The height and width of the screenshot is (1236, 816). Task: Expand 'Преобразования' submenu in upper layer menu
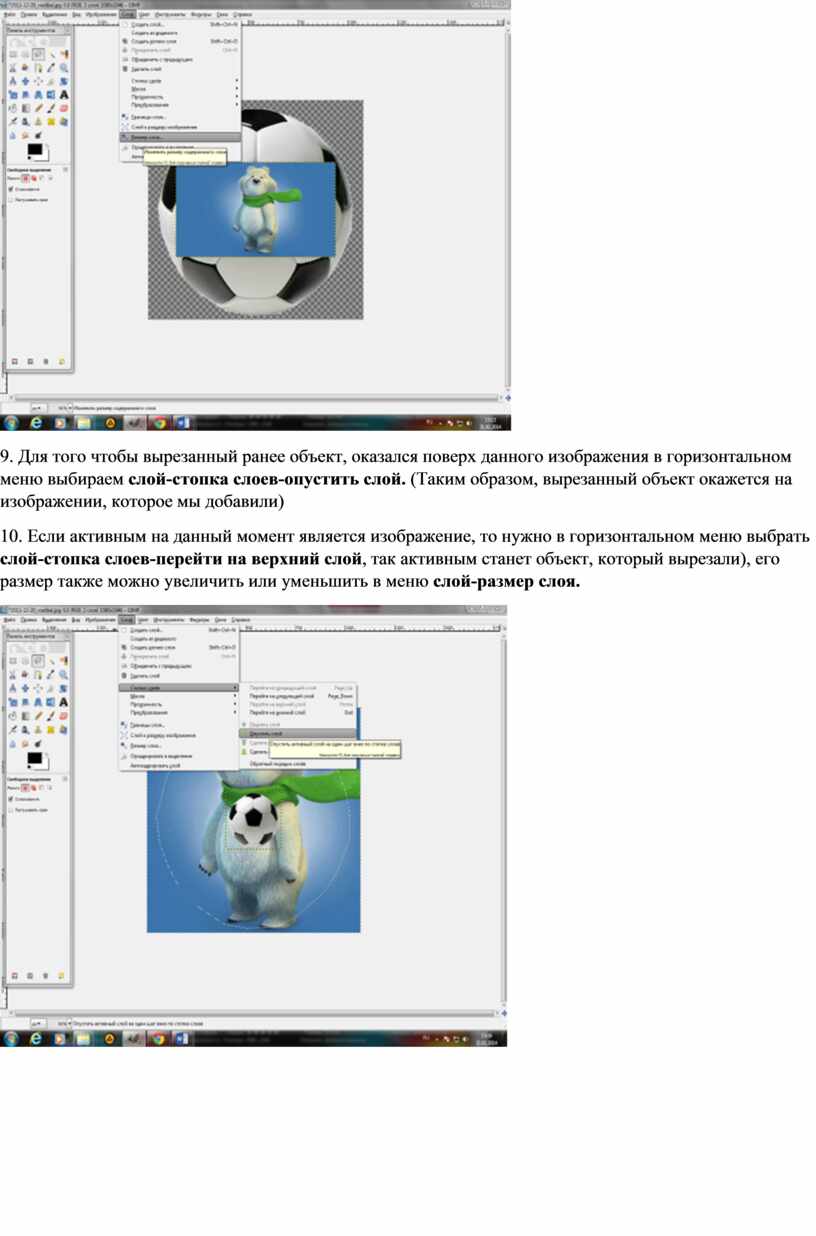click(x=180, y=105)
